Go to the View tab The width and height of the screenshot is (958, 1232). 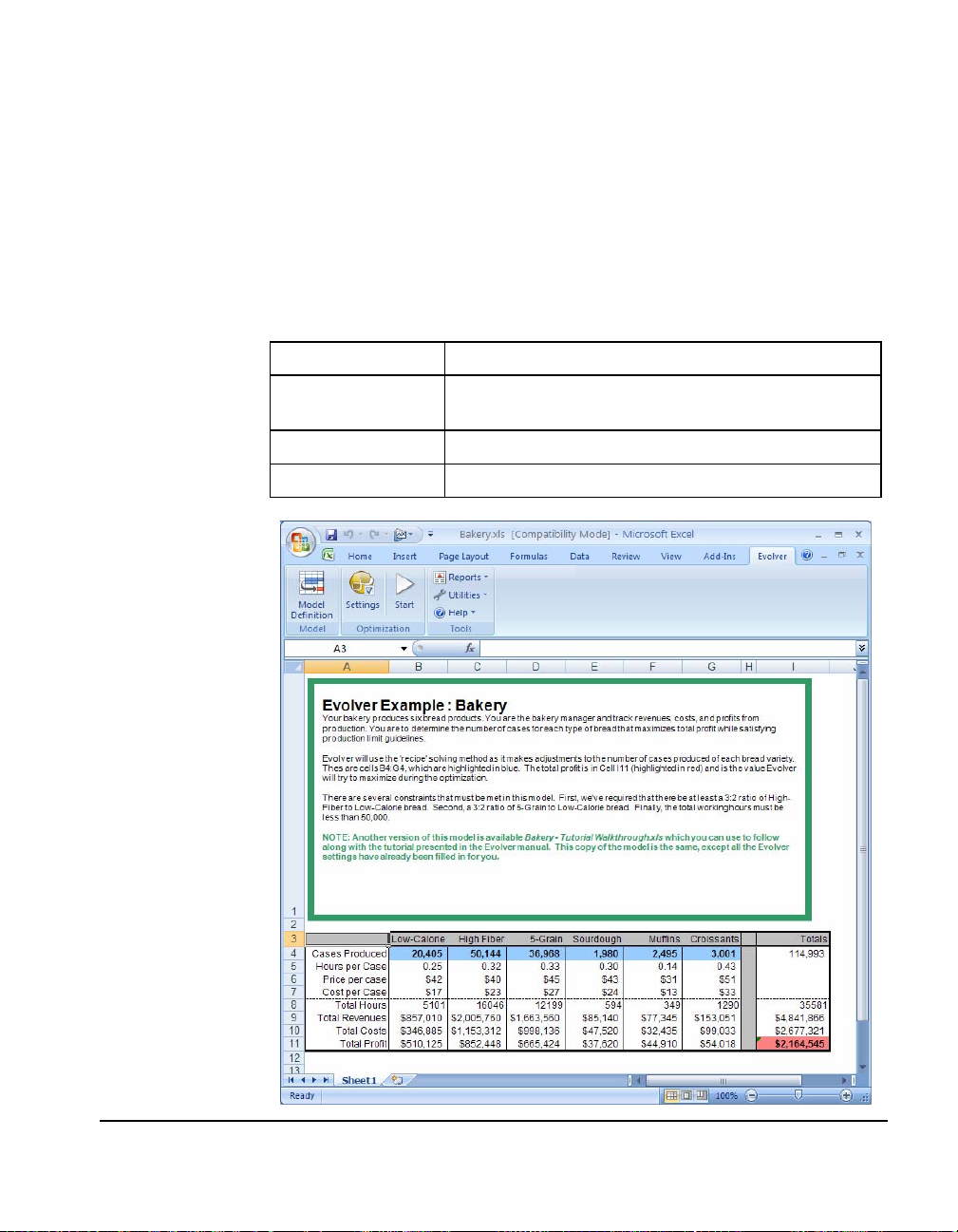(671, 557)
